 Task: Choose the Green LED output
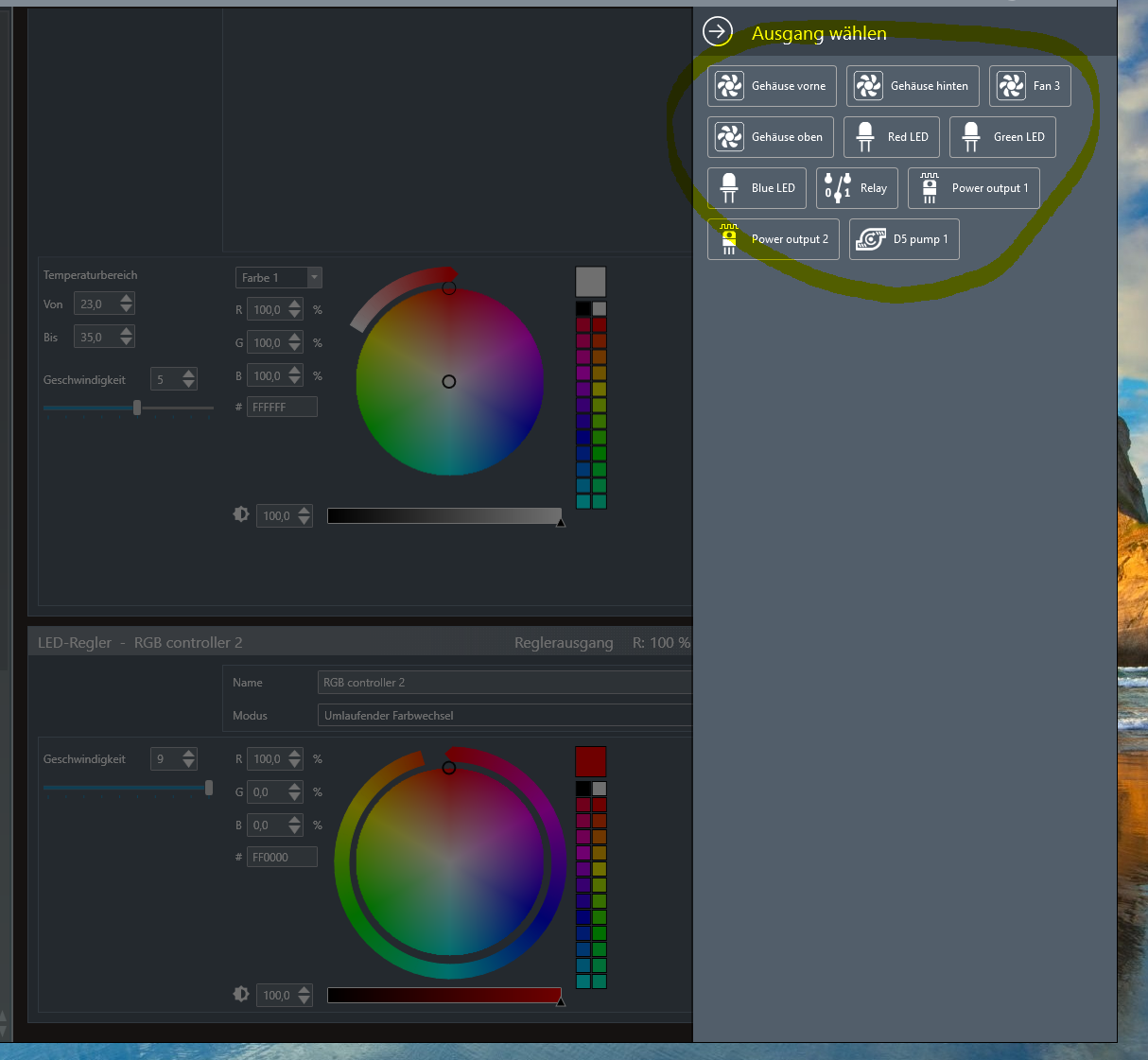pyautogui.click(x=1001, y=137)
